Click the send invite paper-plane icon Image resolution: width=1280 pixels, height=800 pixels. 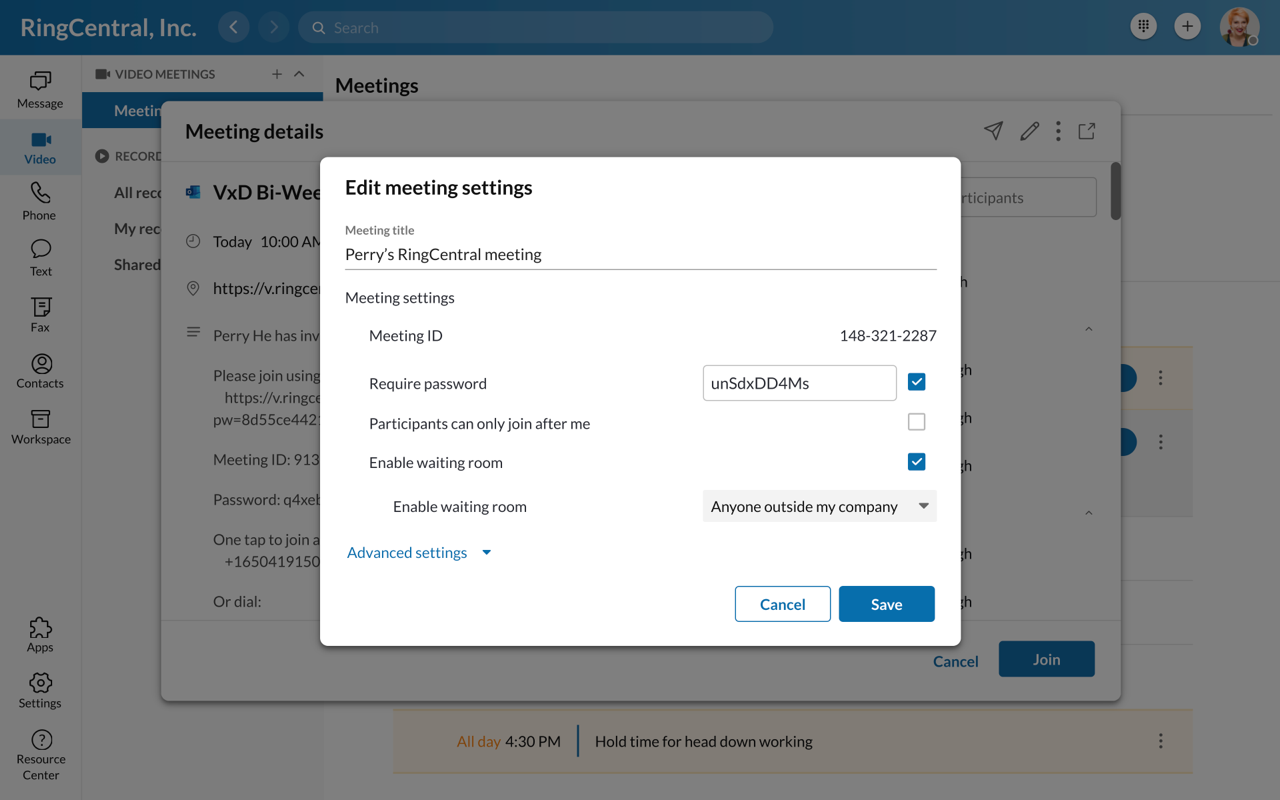tap(993, 131)
